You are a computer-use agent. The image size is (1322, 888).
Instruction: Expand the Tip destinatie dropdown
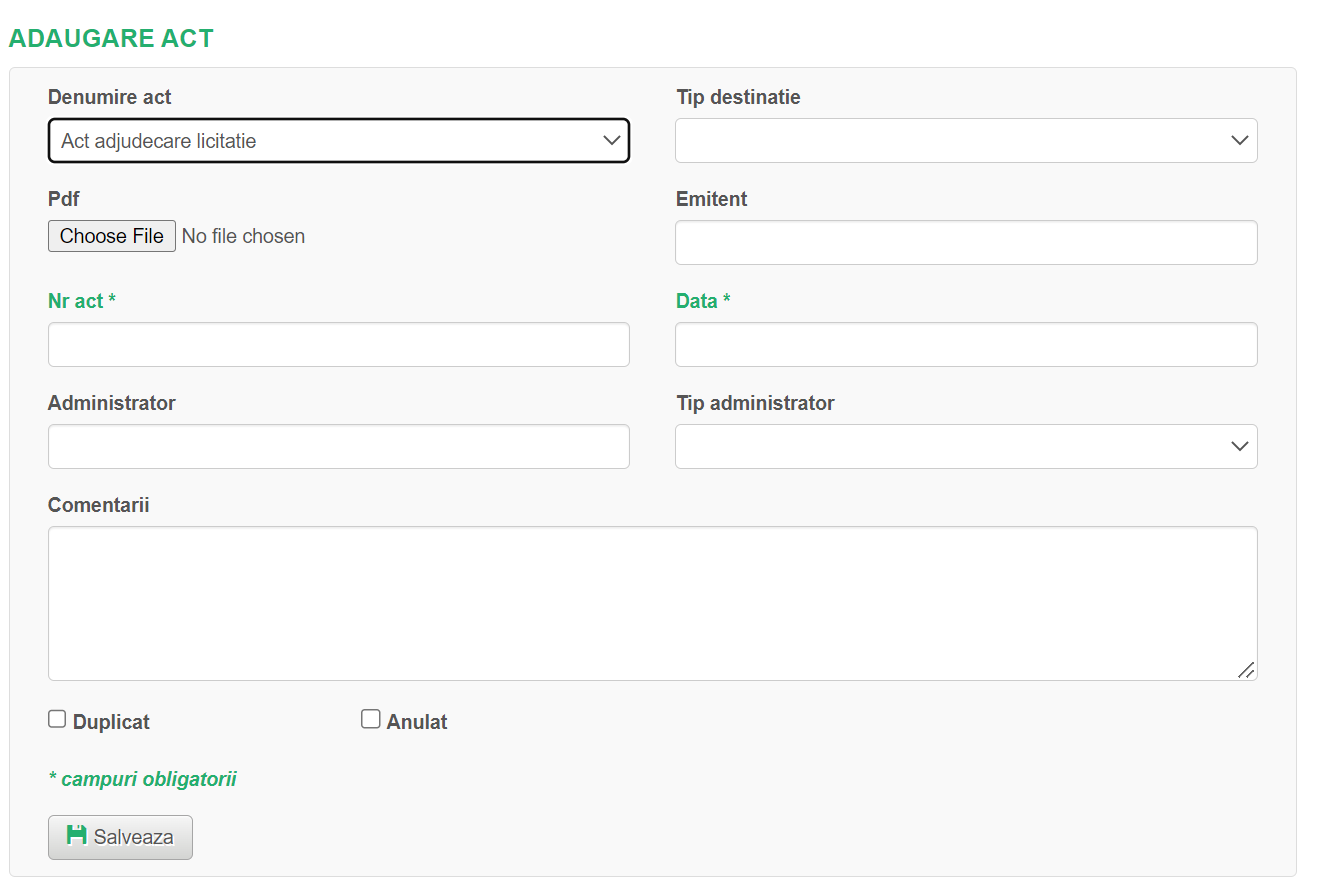click(x=966, y=141)
